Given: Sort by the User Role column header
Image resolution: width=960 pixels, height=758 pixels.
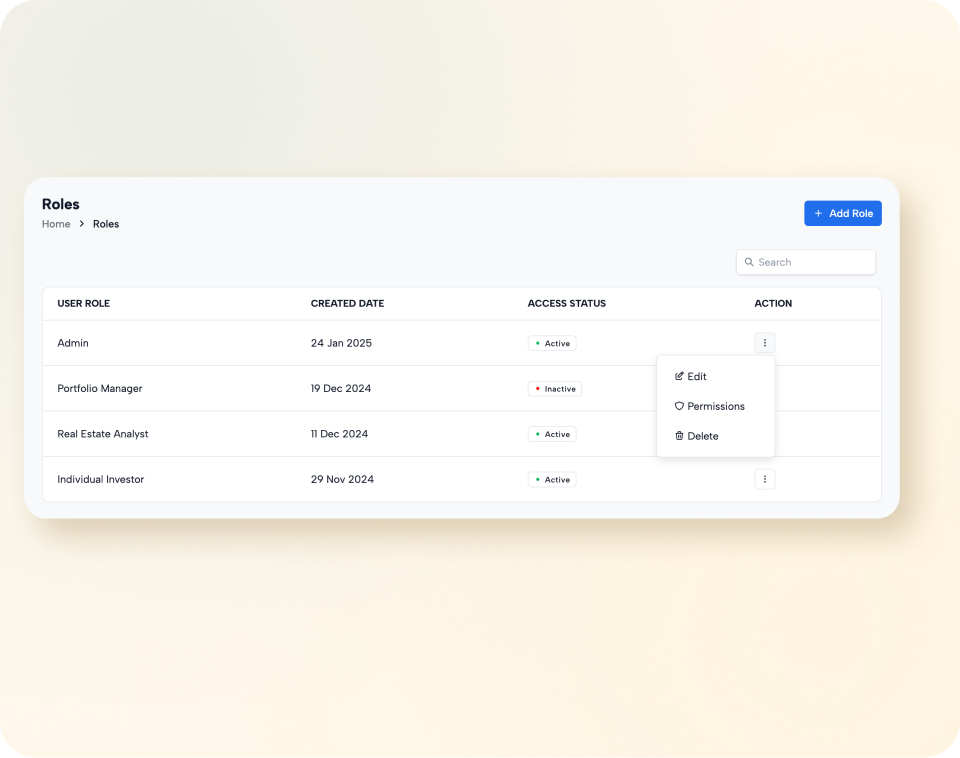Looking at the screenshot, I should (84, 304).
